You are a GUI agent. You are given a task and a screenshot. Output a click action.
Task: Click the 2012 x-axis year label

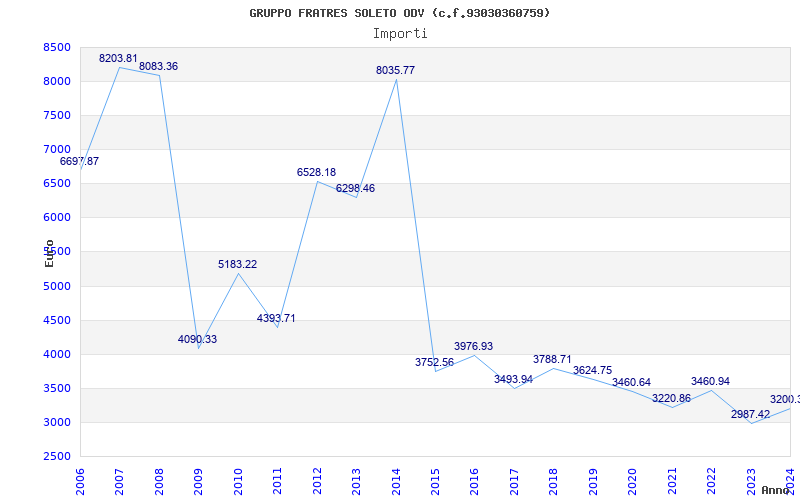317,482
